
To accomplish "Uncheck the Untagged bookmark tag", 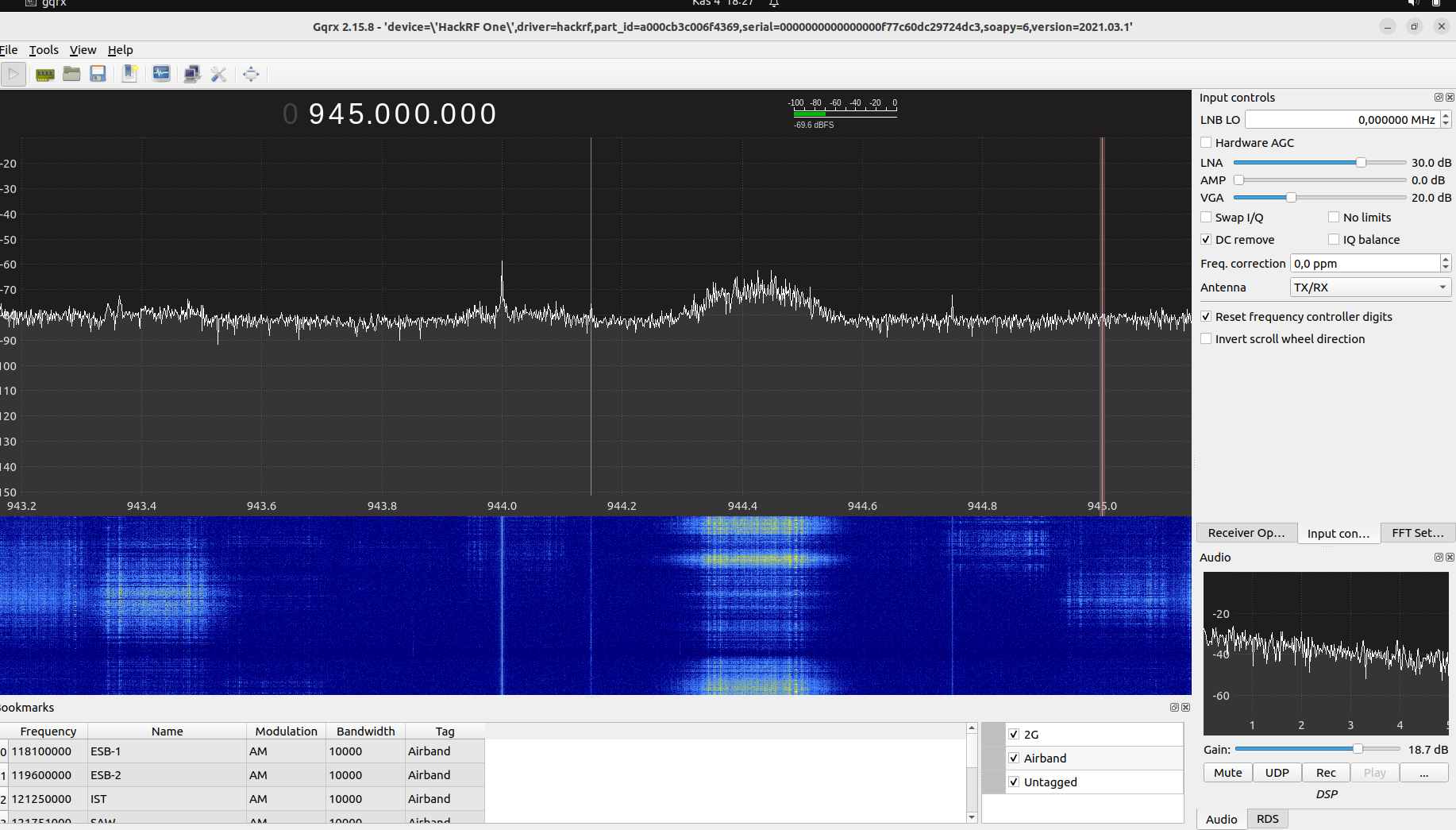I will click(x=1014, y=782).
